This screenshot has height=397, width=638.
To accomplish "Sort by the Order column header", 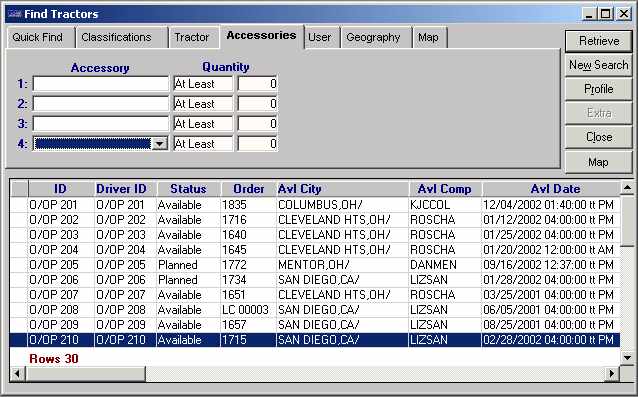I will (x=248, y=189).
